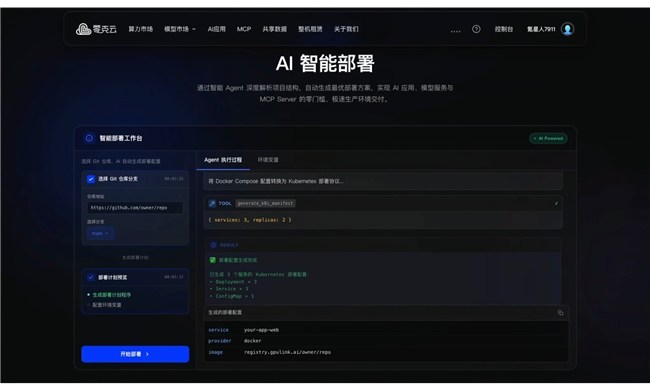Copy the generated deployment config
Screen dimensions: 650x390
[560, 313]
